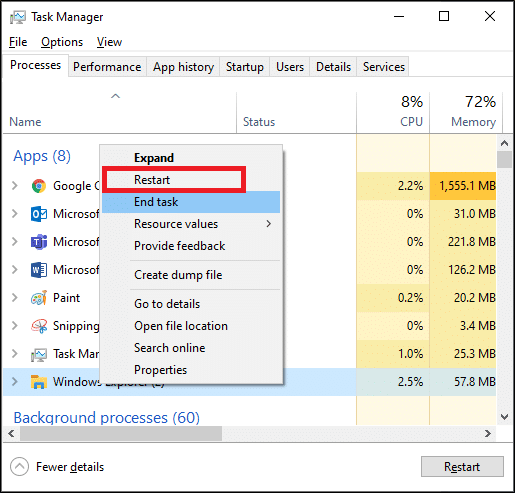Screen dimensions: 515x493
Task: Click the Windows Explorer folder icon
Action: [x=39, y=382]
